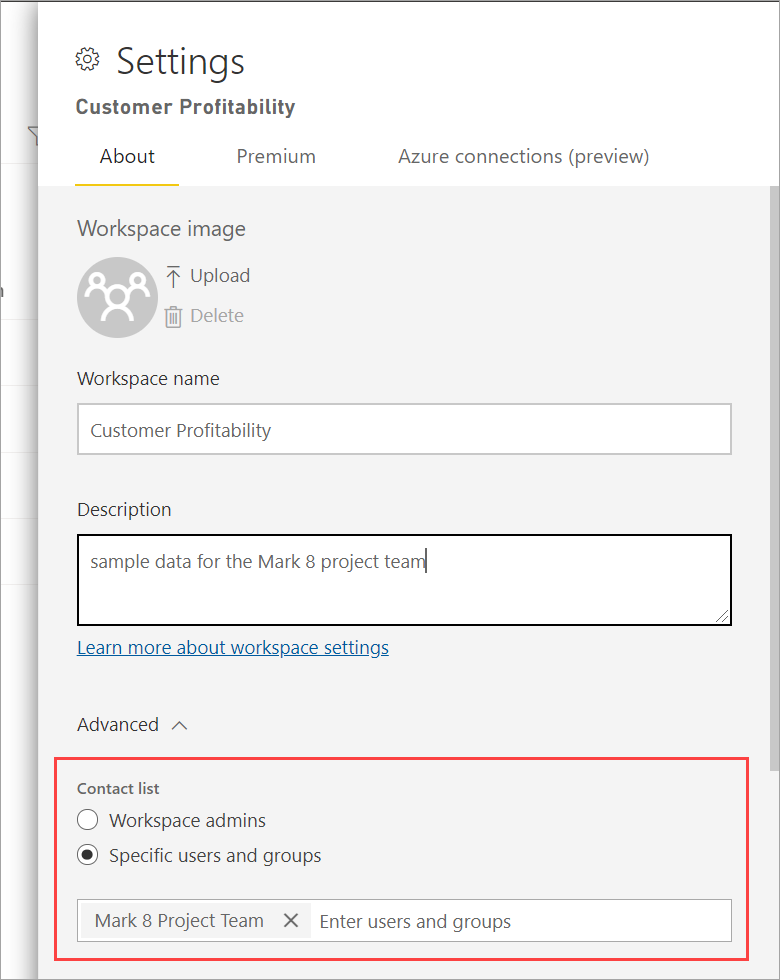The width and height of the screenshot is (780, 980).
Task: Click the Learn more about workspace settings link
Action: (233, 647)
